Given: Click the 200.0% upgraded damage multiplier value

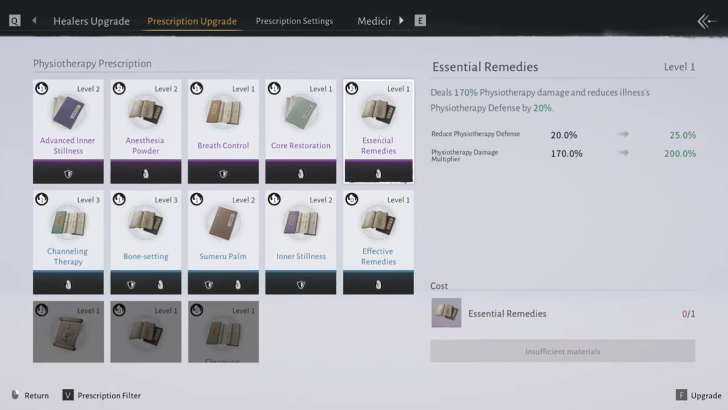Looking at the screenshot, I should [x=680, y=154].
